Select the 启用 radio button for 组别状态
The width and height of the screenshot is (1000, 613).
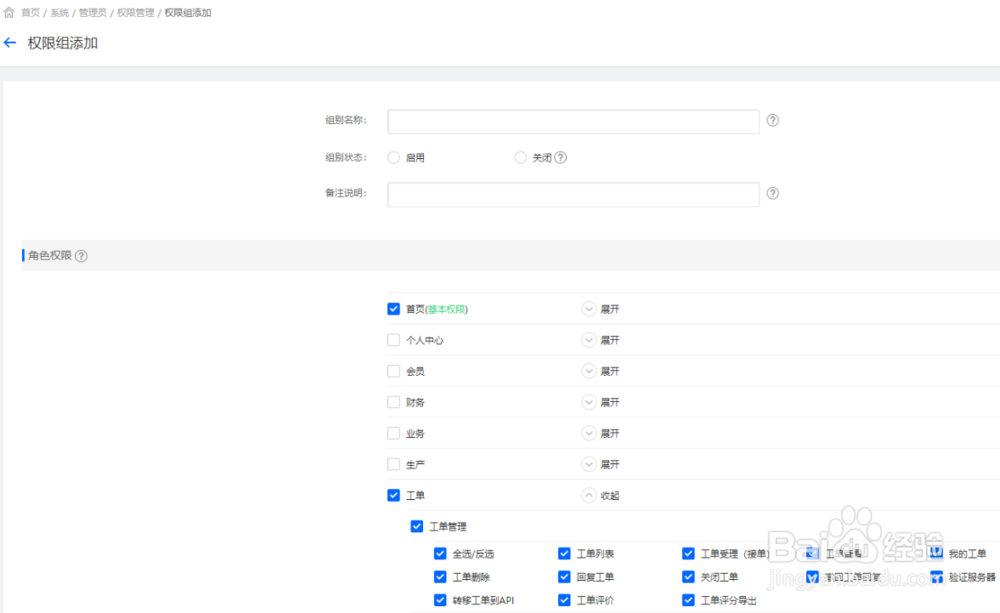[x=394, y=157]
